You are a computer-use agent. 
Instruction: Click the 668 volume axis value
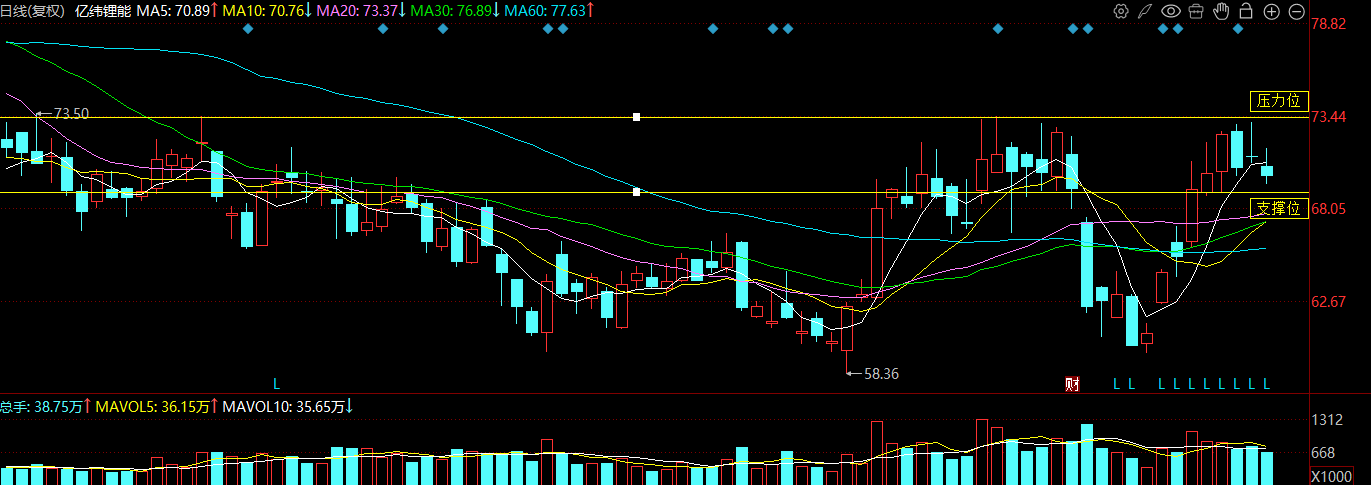pyautogui.click(x=1324, y=454)
